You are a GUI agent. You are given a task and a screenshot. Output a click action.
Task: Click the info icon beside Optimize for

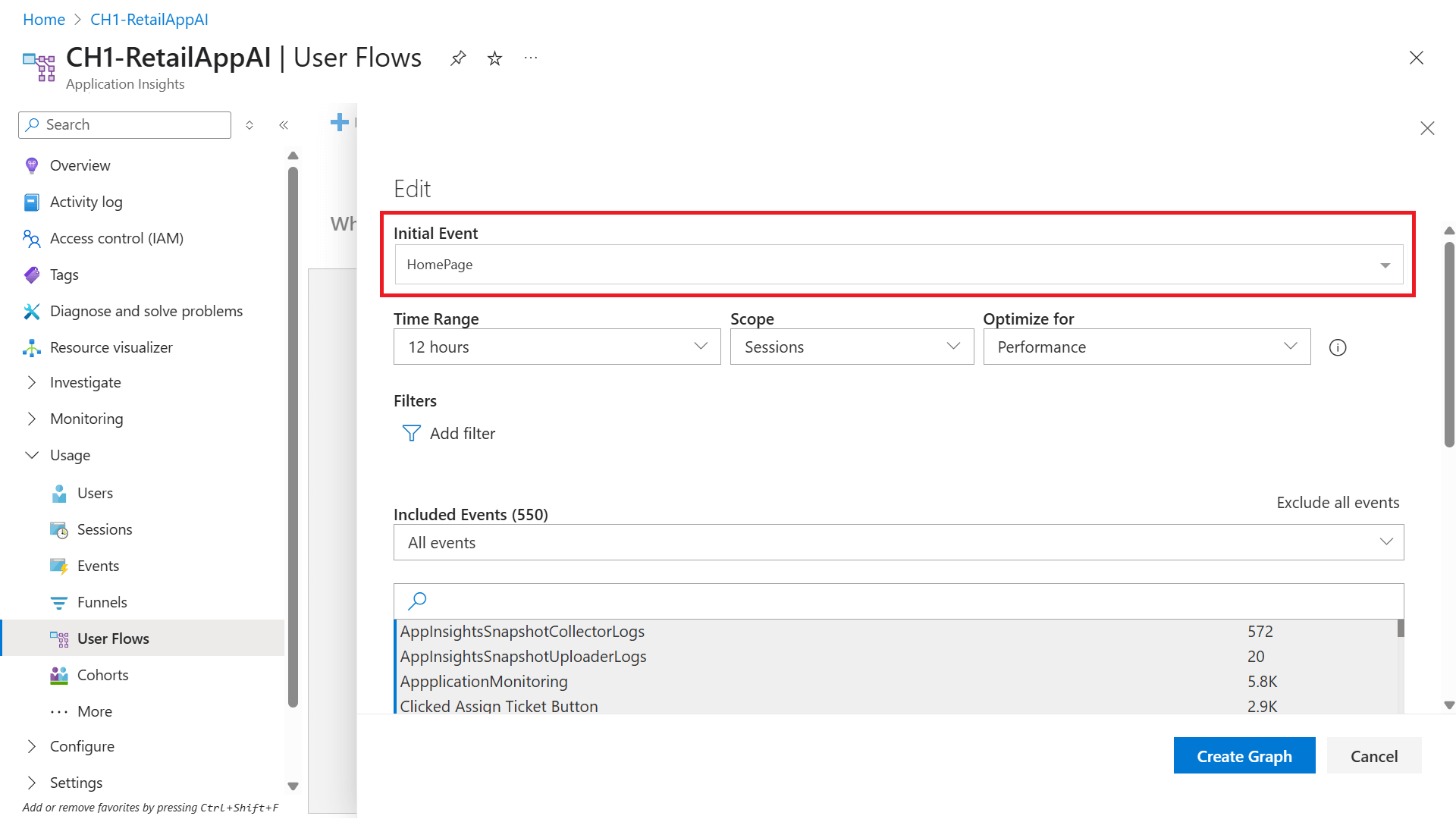click(x=1338, y=347)
